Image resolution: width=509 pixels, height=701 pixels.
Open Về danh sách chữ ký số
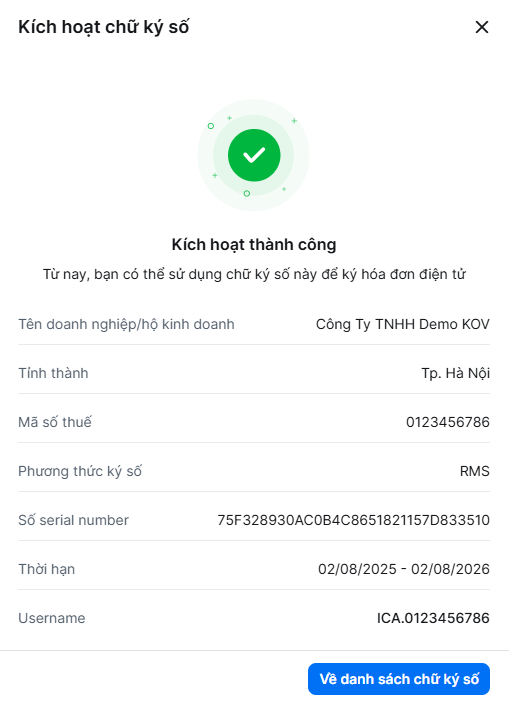point(399,679)
